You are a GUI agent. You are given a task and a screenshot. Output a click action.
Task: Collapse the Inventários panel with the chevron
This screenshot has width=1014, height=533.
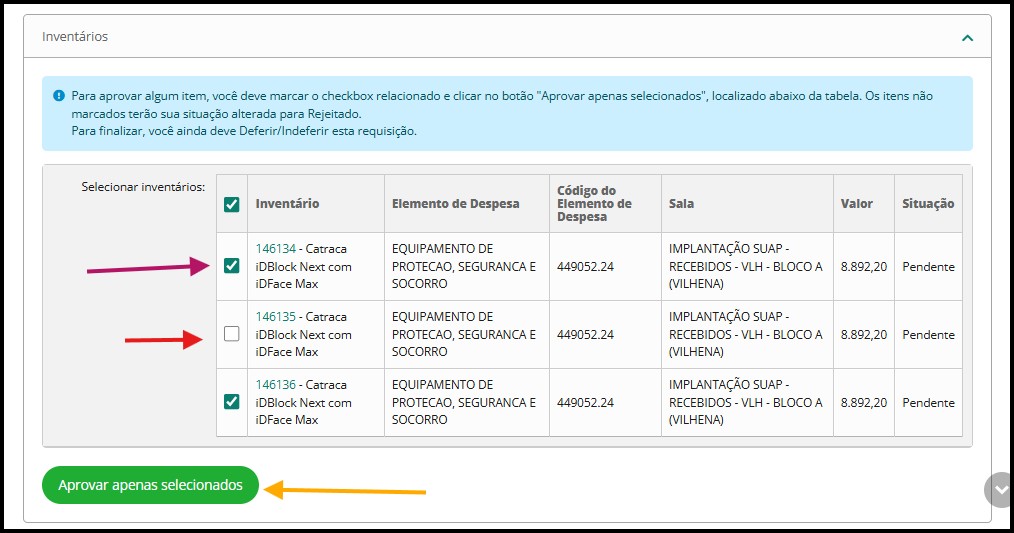point(967,37)
